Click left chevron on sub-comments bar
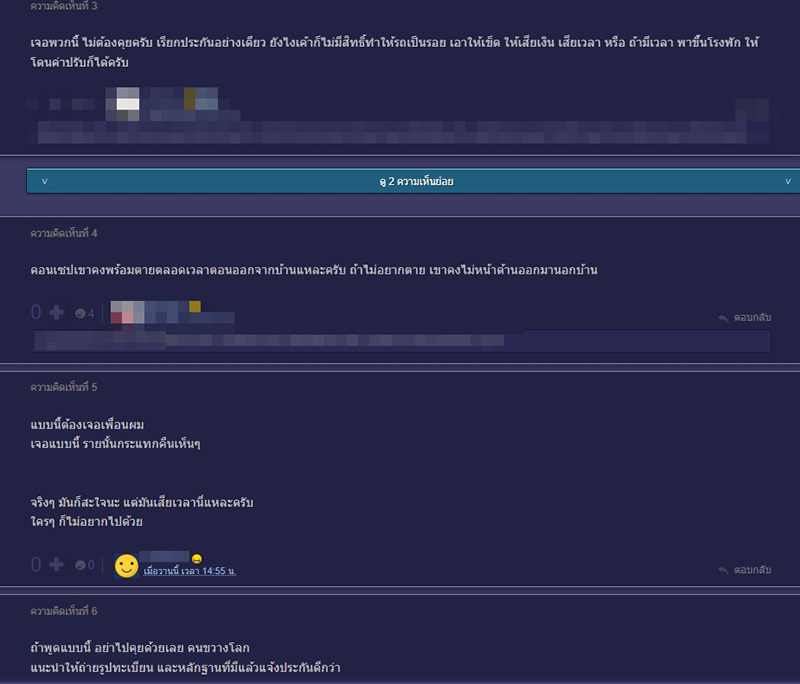The image size is (800, 684). click(x=45, y=181)
